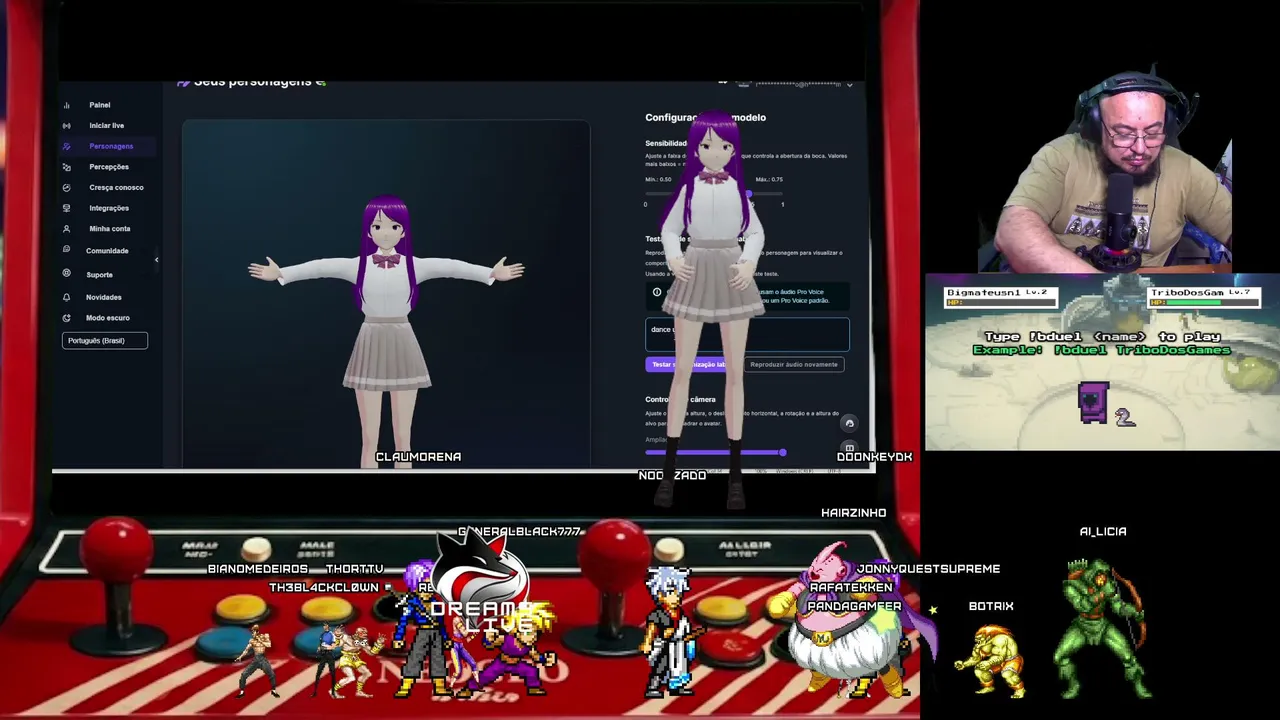Click the T-pose avatar 3D preview canvas

click(386, 294)
